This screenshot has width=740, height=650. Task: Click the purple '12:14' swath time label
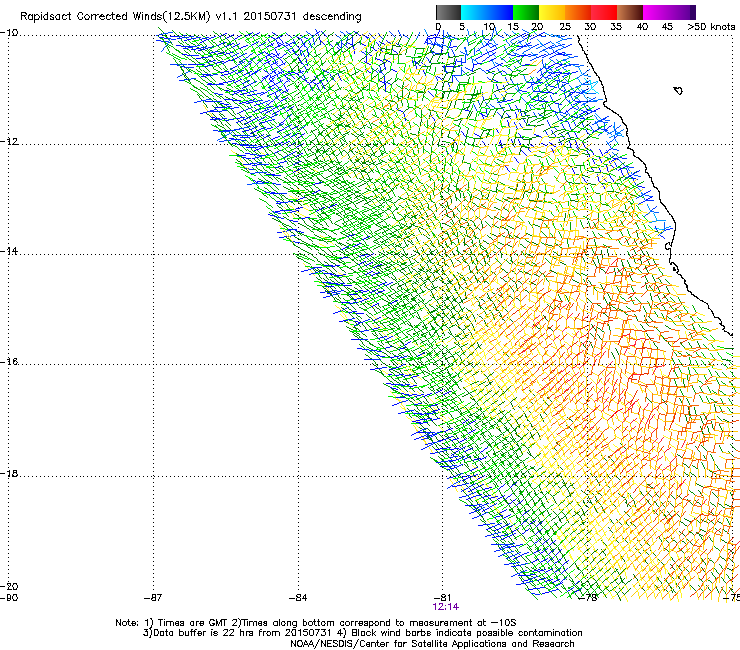446,607
